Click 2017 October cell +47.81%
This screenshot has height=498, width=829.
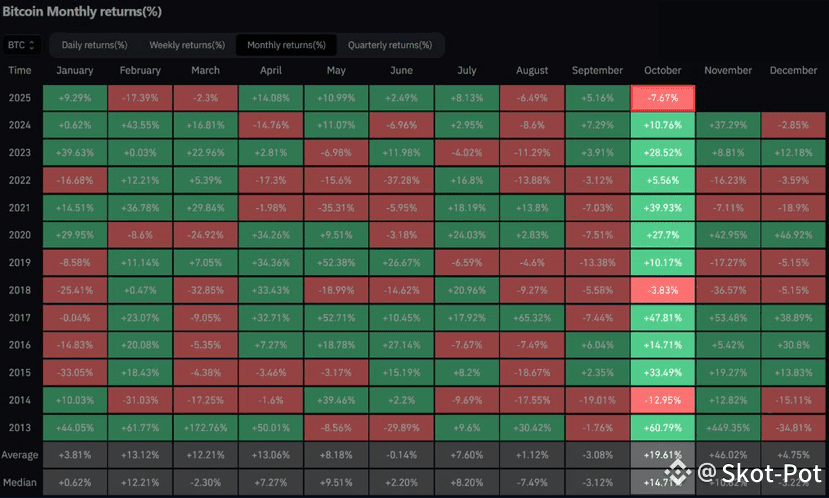(662, 318)
